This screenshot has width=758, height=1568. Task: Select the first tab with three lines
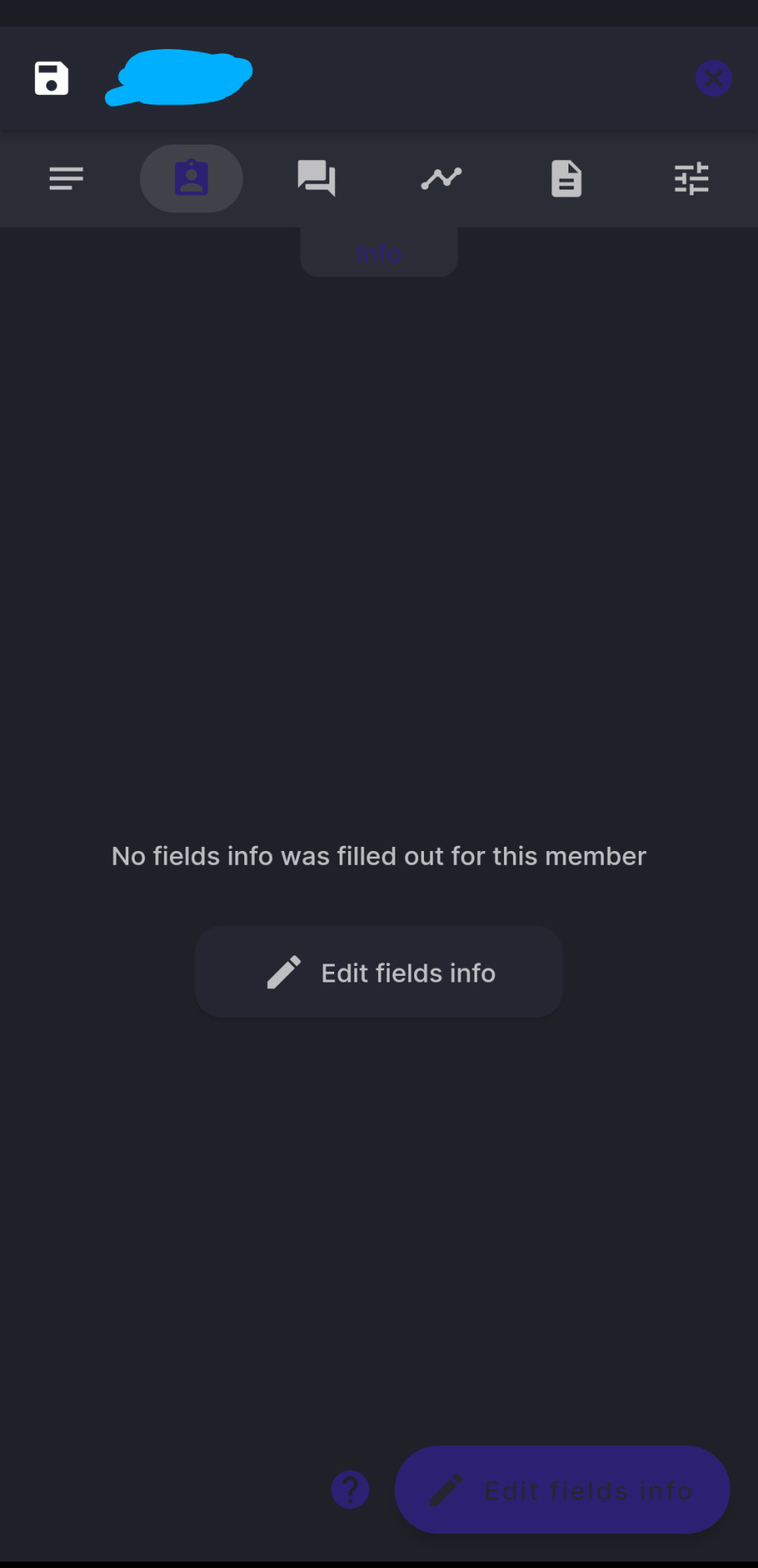tap(66, 178)
